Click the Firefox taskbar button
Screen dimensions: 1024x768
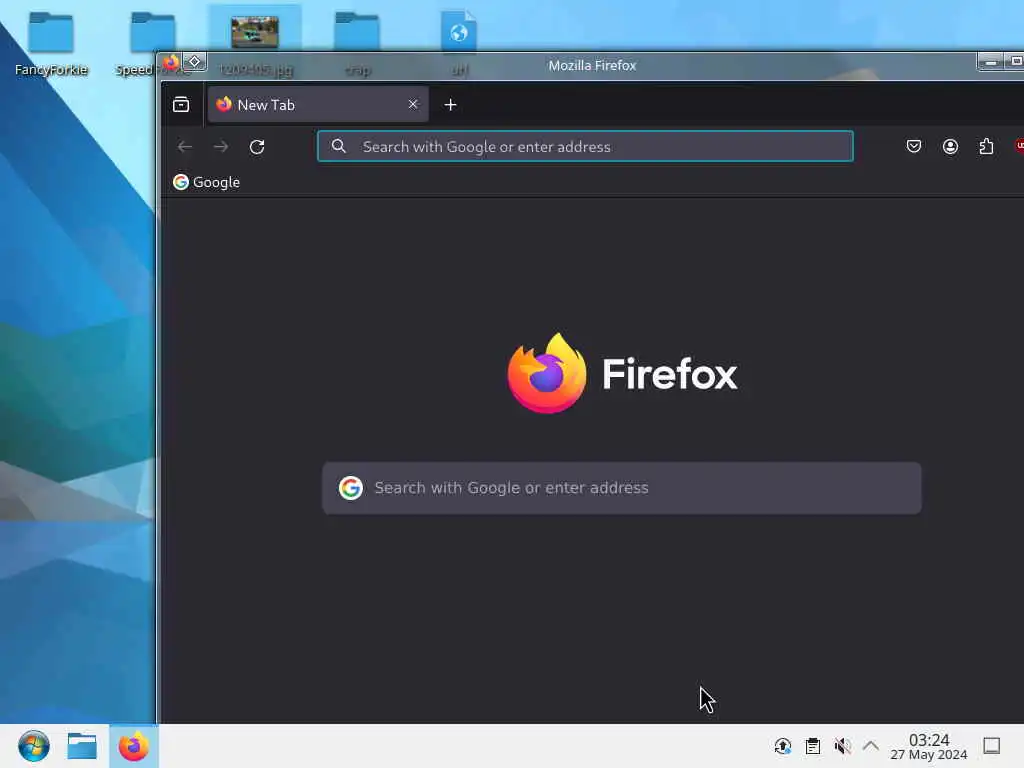tap(134, 746)
